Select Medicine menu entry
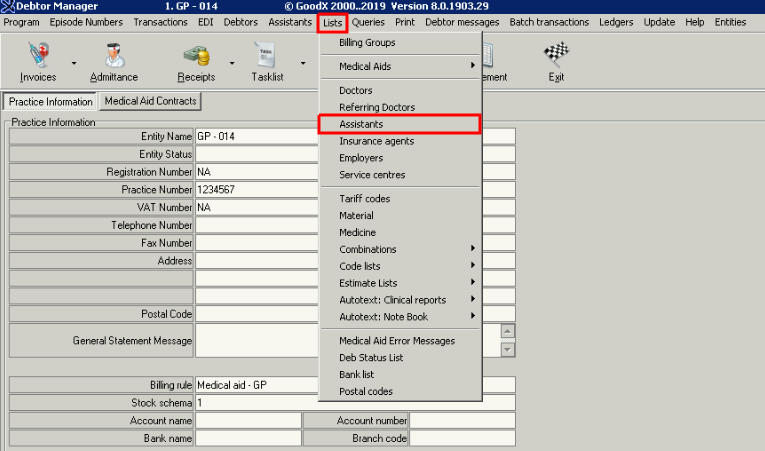The width and height of the screenshot is (765, 451). pyautogui.click(x=400, y=232)
